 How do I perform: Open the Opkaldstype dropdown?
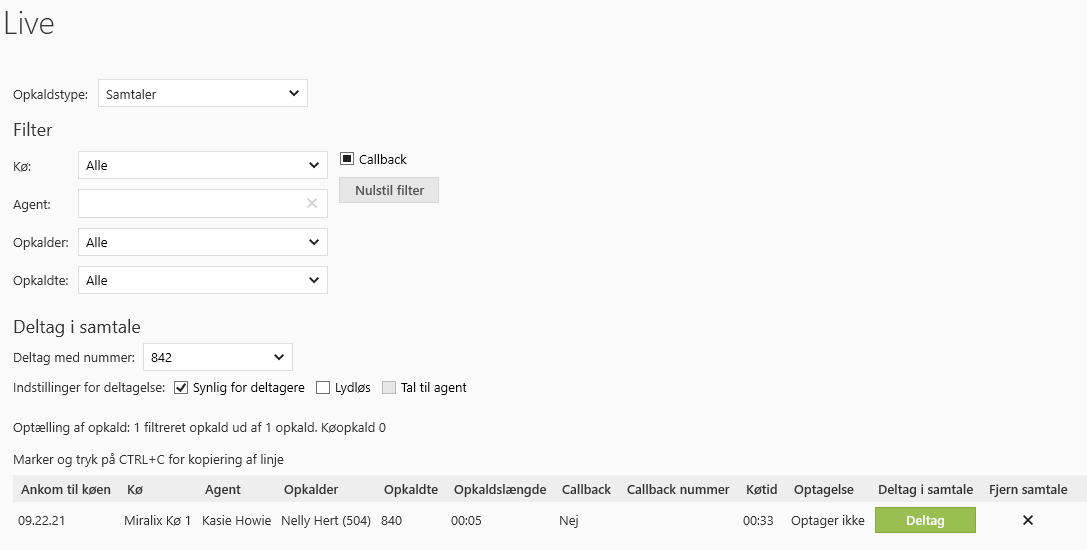(x=203, y=94)
